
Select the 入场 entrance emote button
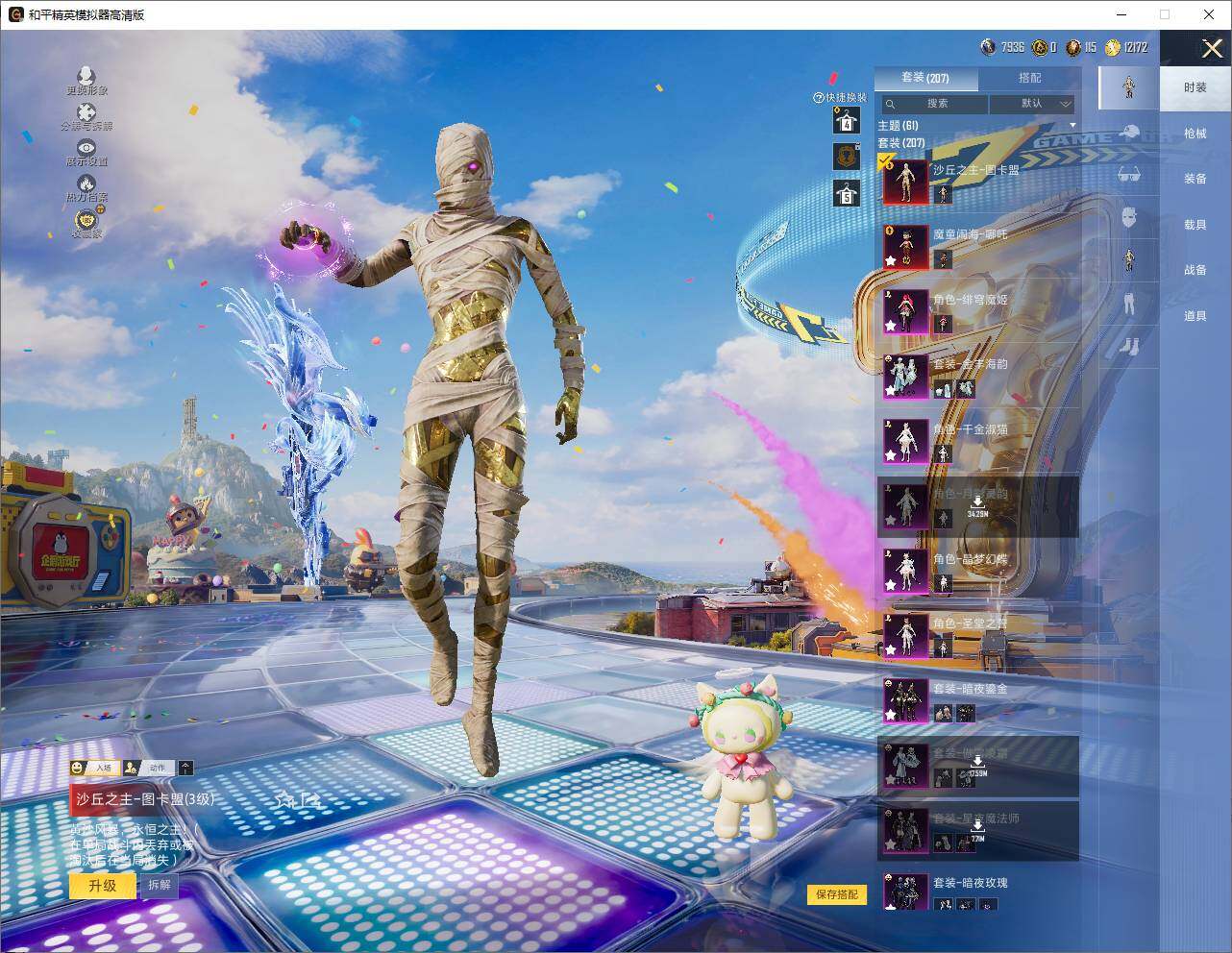tap(94, 768)
